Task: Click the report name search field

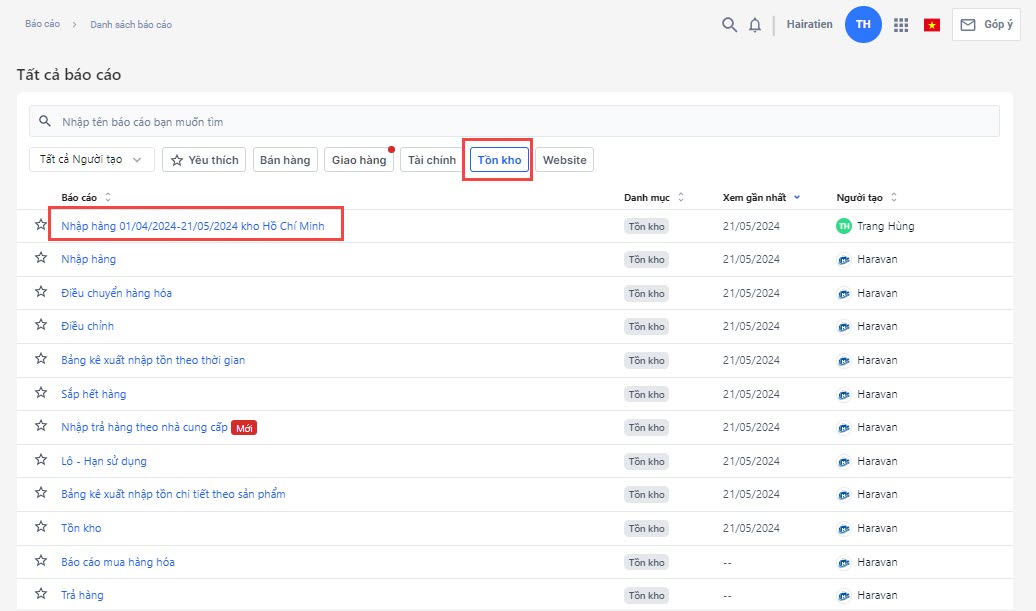Action: [514, 122]
